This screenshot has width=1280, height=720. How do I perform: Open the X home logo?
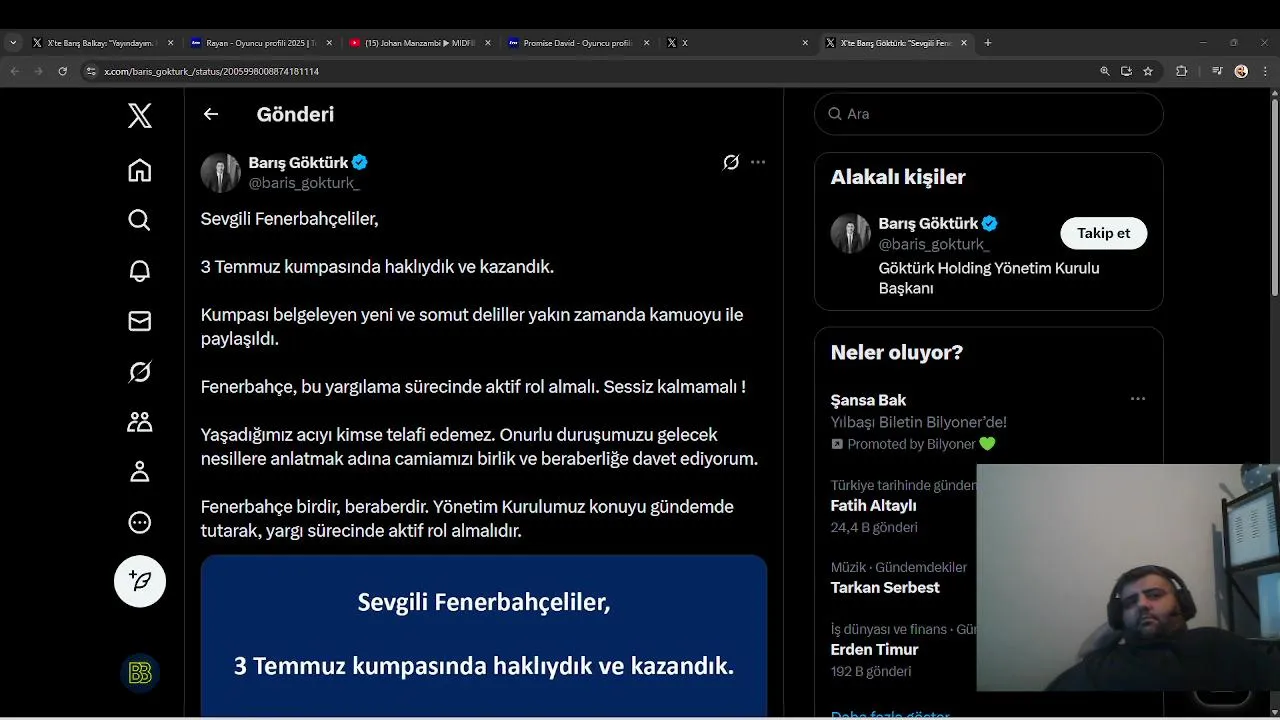[140, 115]
